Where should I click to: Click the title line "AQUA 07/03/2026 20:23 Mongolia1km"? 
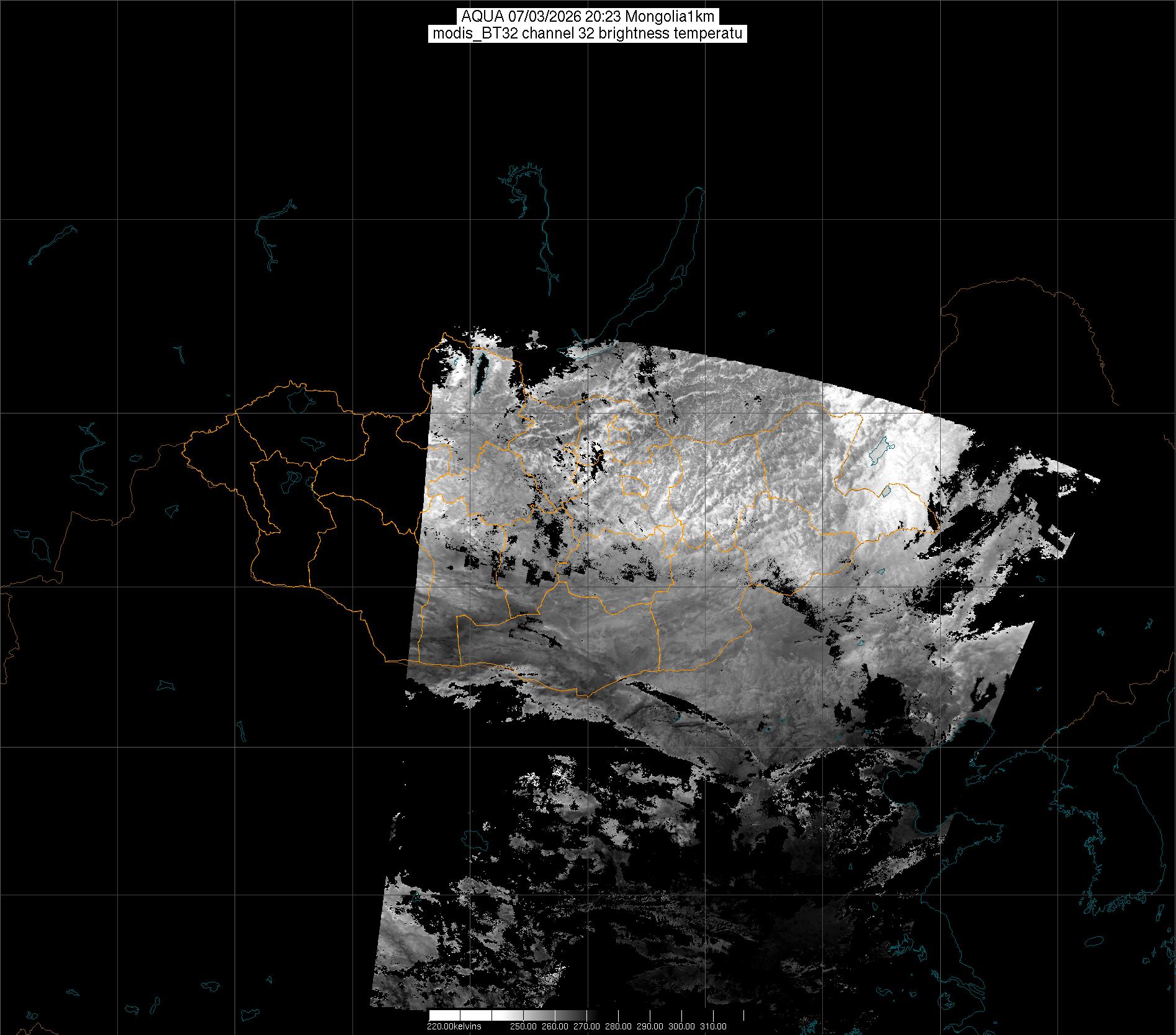588,17
